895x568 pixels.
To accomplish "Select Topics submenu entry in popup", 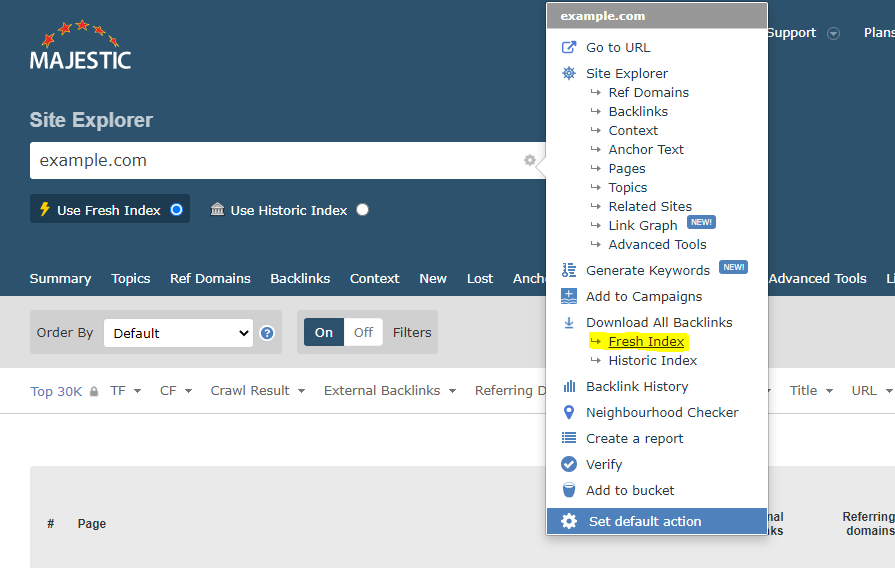I will pyautogui.click(x=628, y=188).
